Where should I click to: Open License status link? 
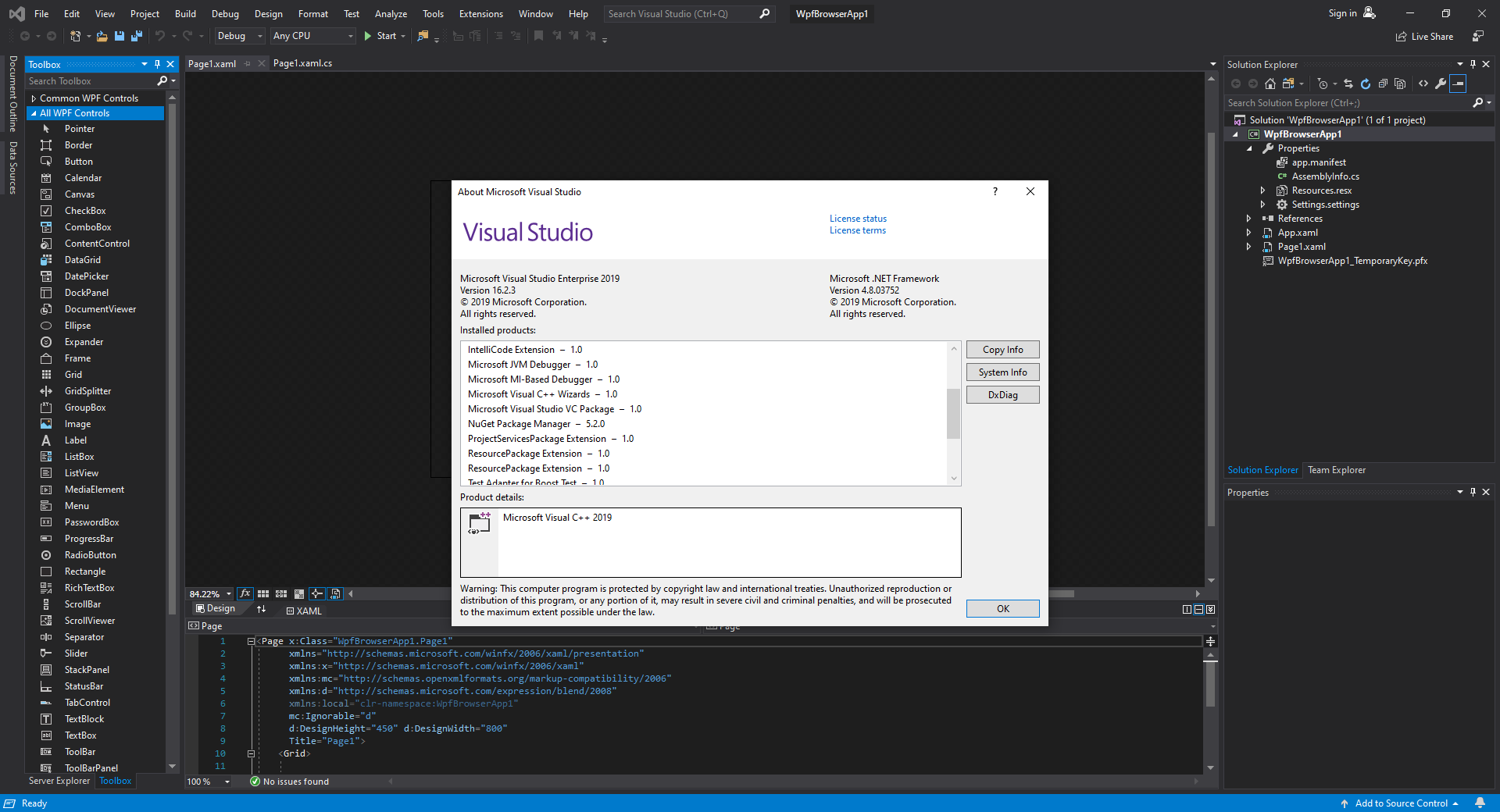click(858, 219)
